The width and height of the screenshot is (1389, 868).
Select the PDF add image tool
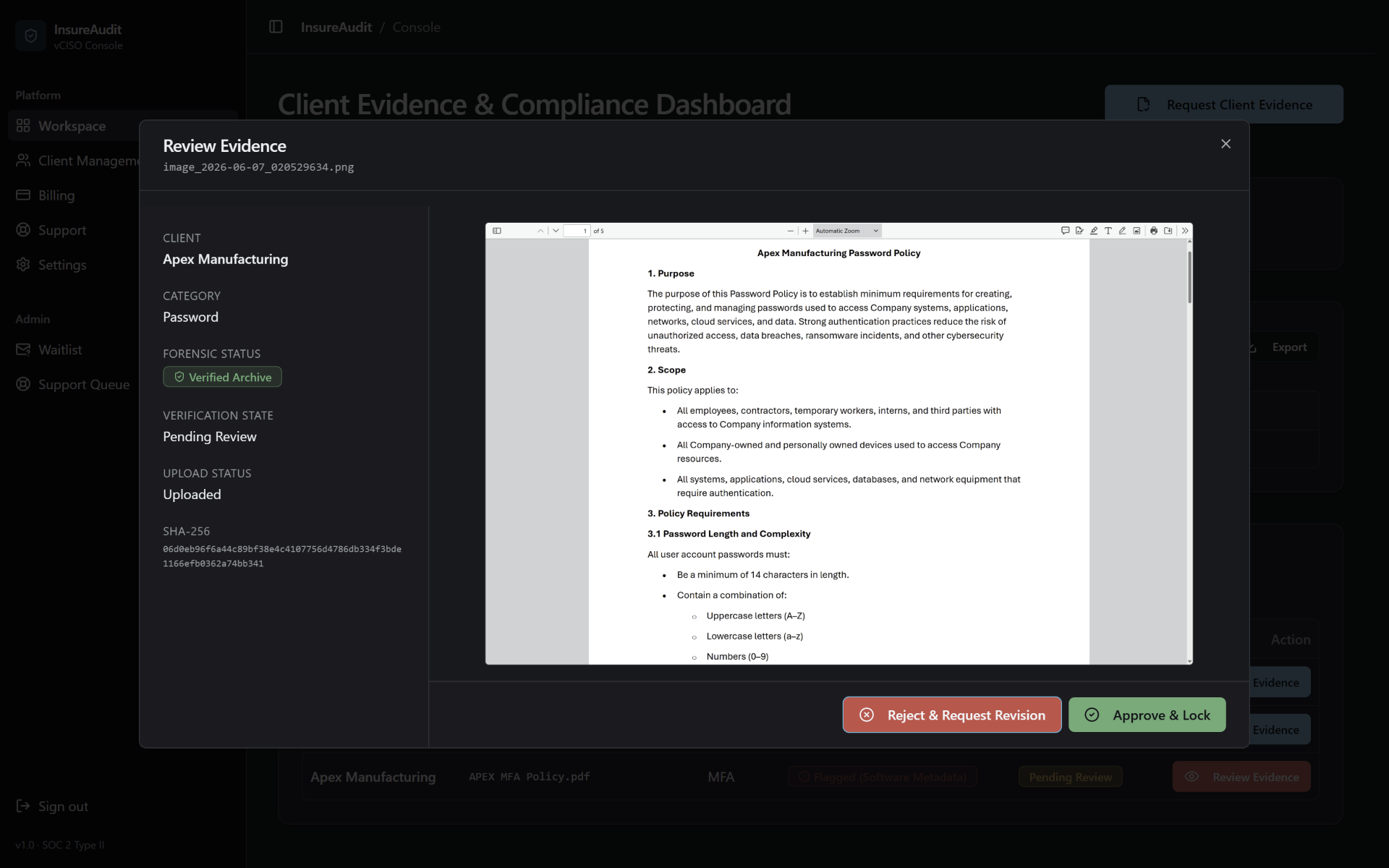[1137, 231]
